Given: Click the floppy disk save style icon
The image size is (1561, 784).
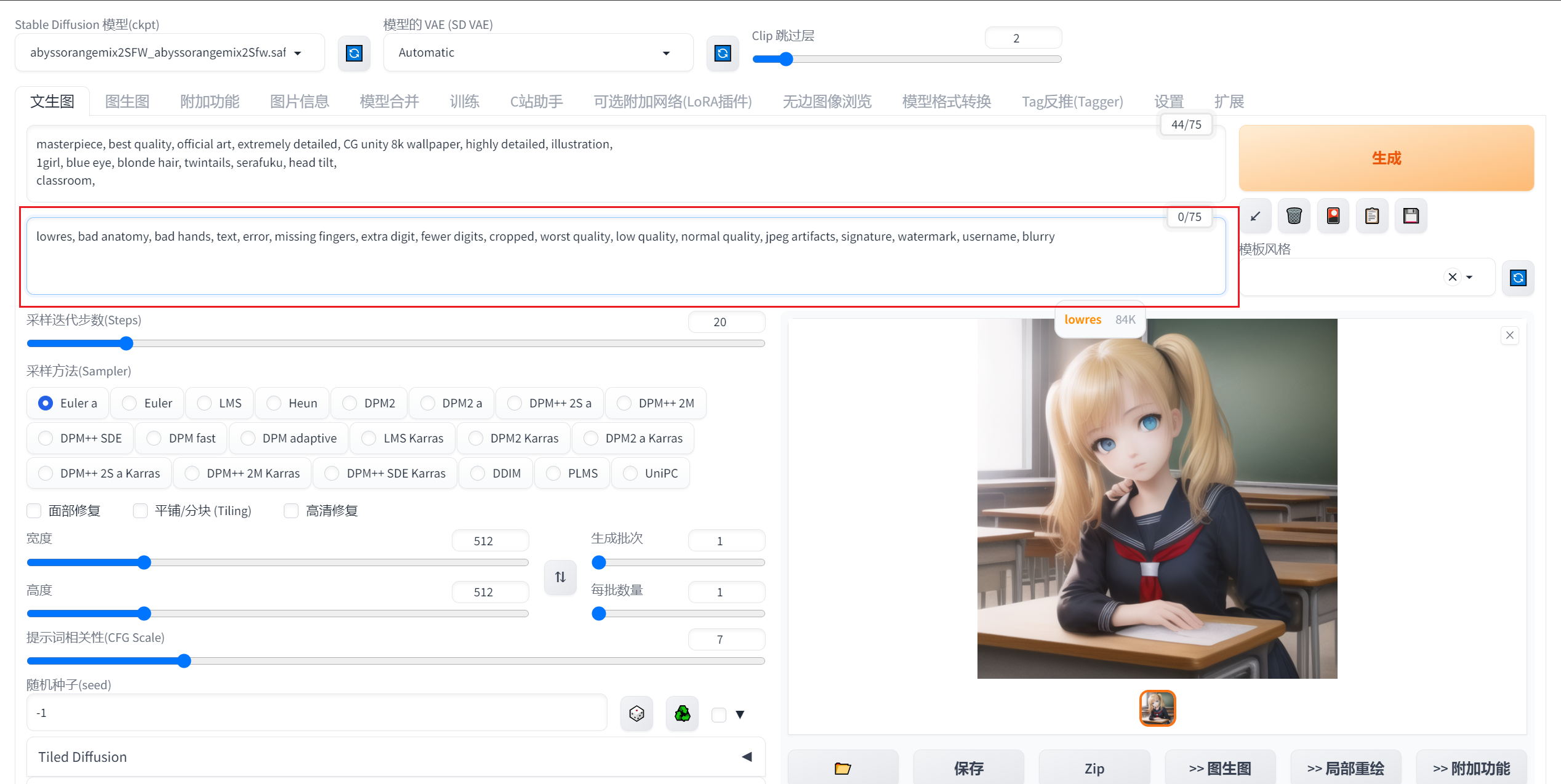Looking at the screenshot, I should [x=1411, y=216].
